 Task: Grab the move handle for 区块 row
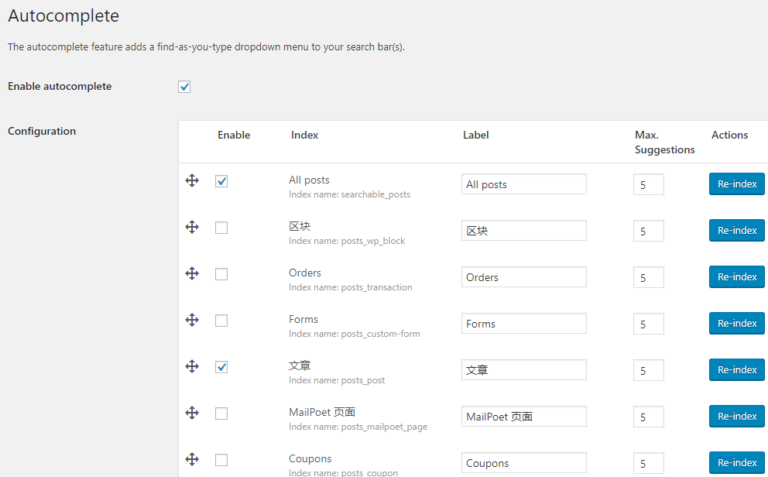192,227
